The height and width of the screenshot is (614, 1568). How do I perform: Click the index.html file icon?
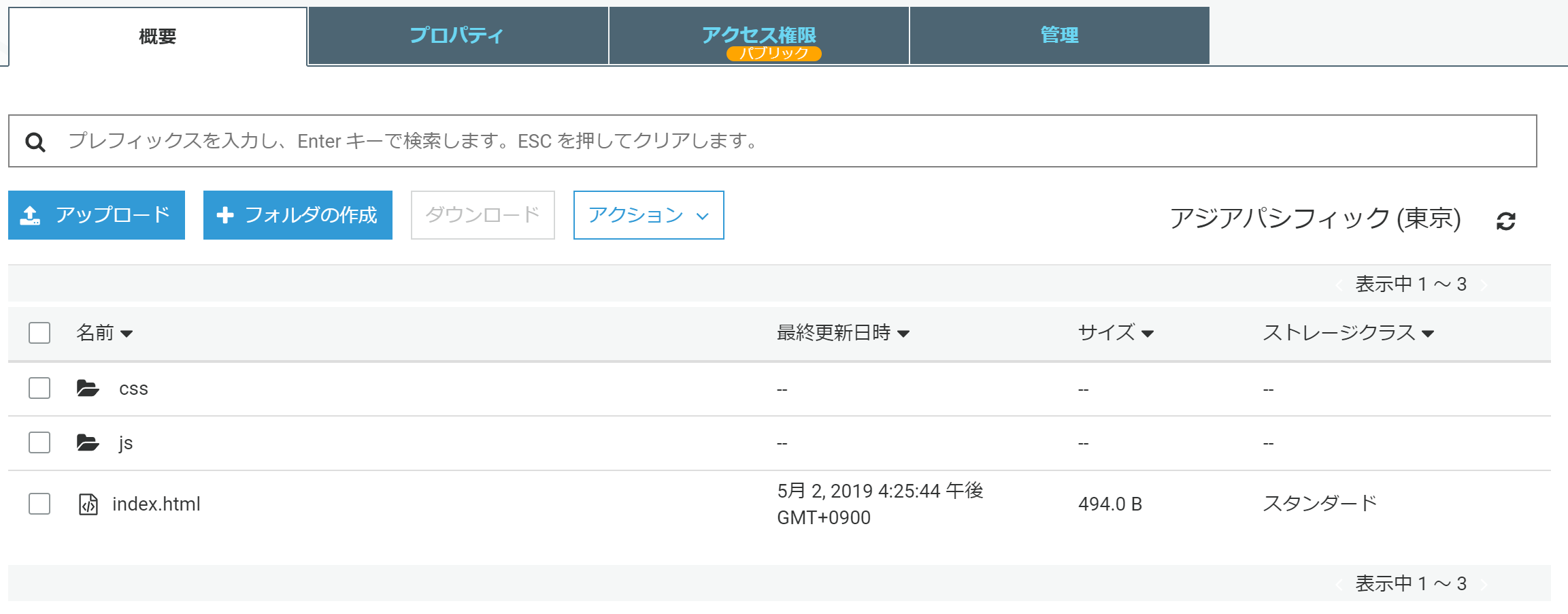88,504
